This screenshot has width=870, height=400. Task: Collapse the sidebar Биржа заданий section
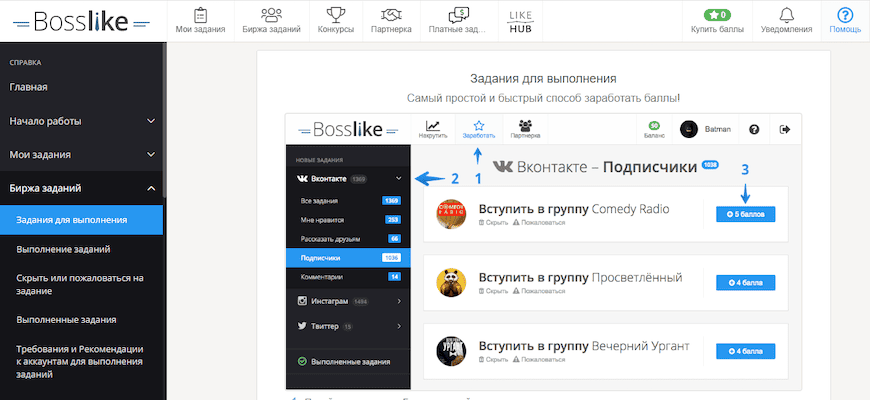(82, 188)
